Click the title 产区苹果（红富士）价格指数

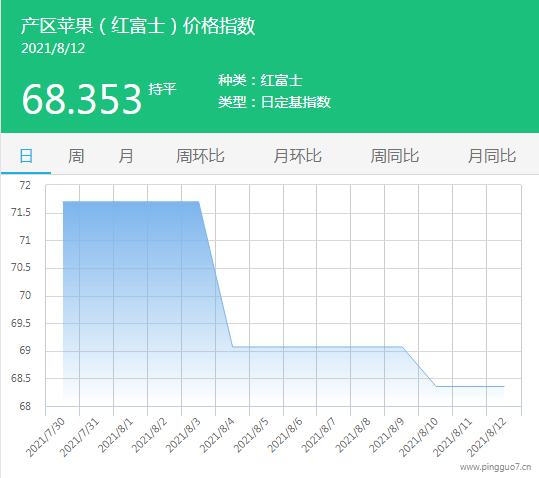tap(138, 26)
